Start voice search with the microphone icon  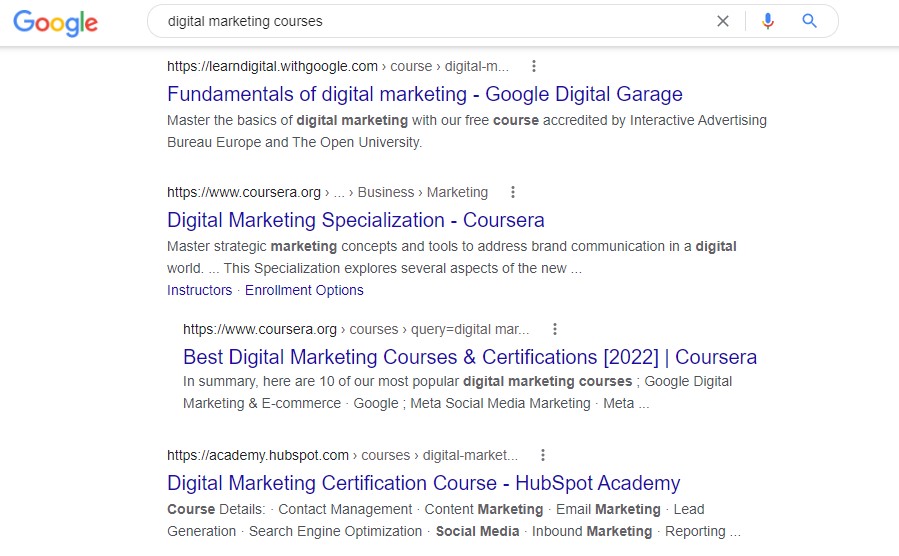point(768,21)
